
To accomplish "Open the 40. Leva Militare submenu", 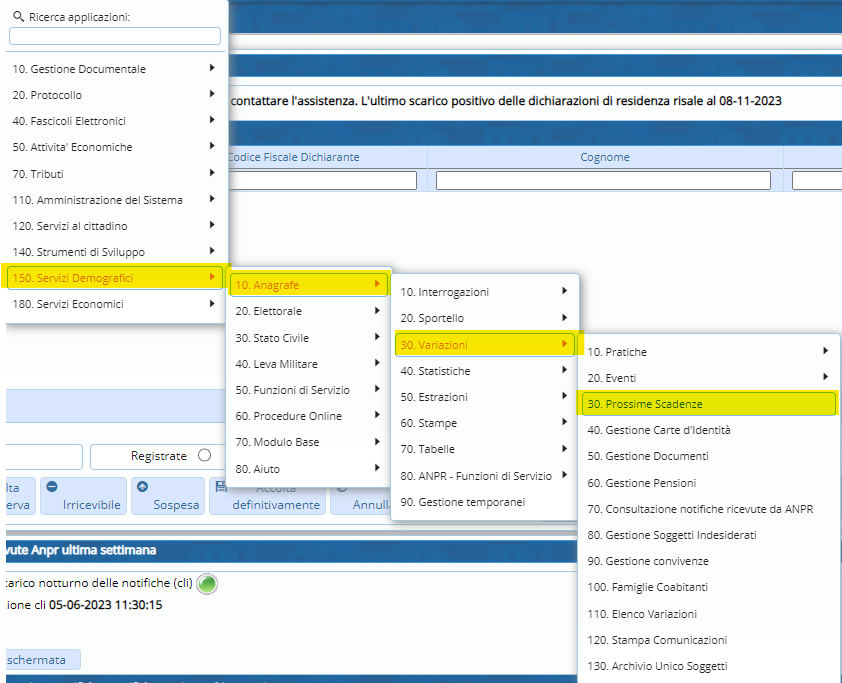I will point(308,364).
